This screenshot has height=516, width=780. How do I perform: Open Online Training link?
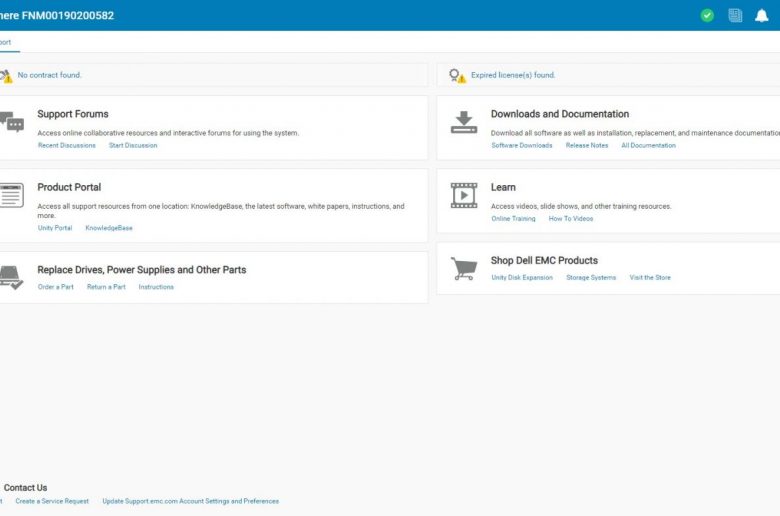click(513, 218)
